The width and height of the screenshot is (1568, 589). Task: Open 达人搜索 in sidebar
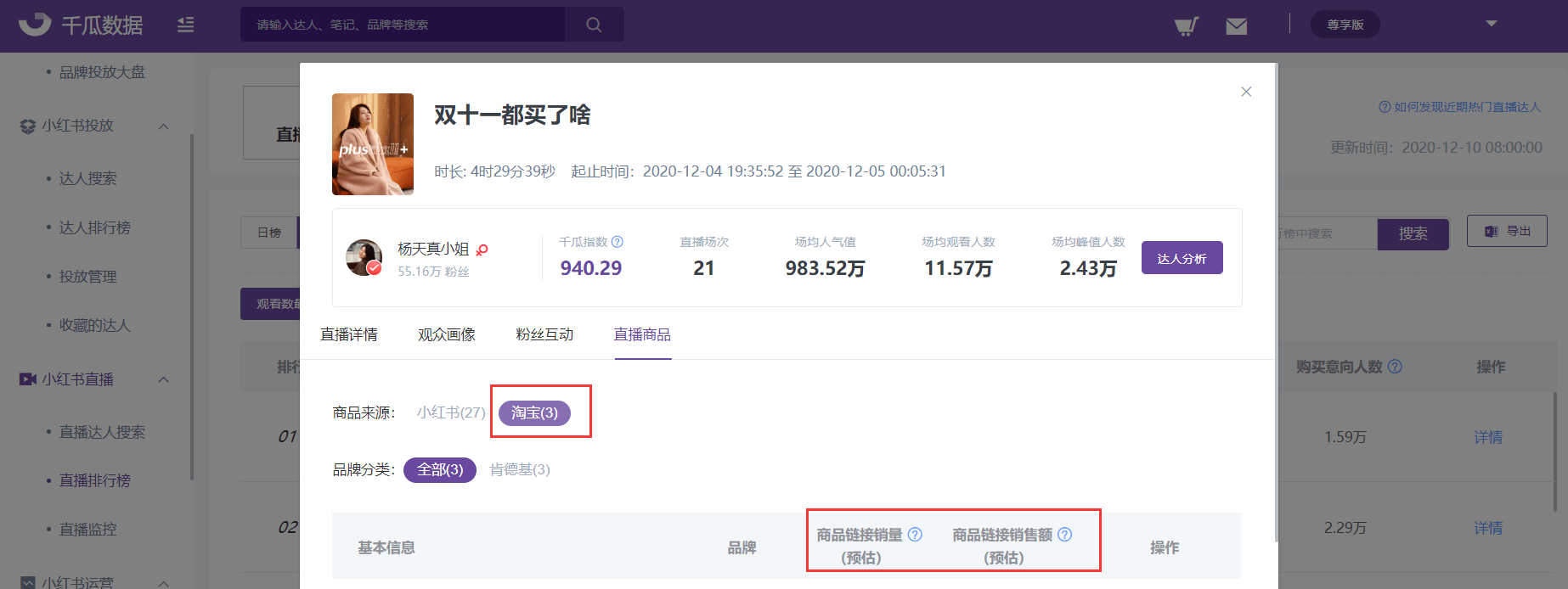click(88, 178)
